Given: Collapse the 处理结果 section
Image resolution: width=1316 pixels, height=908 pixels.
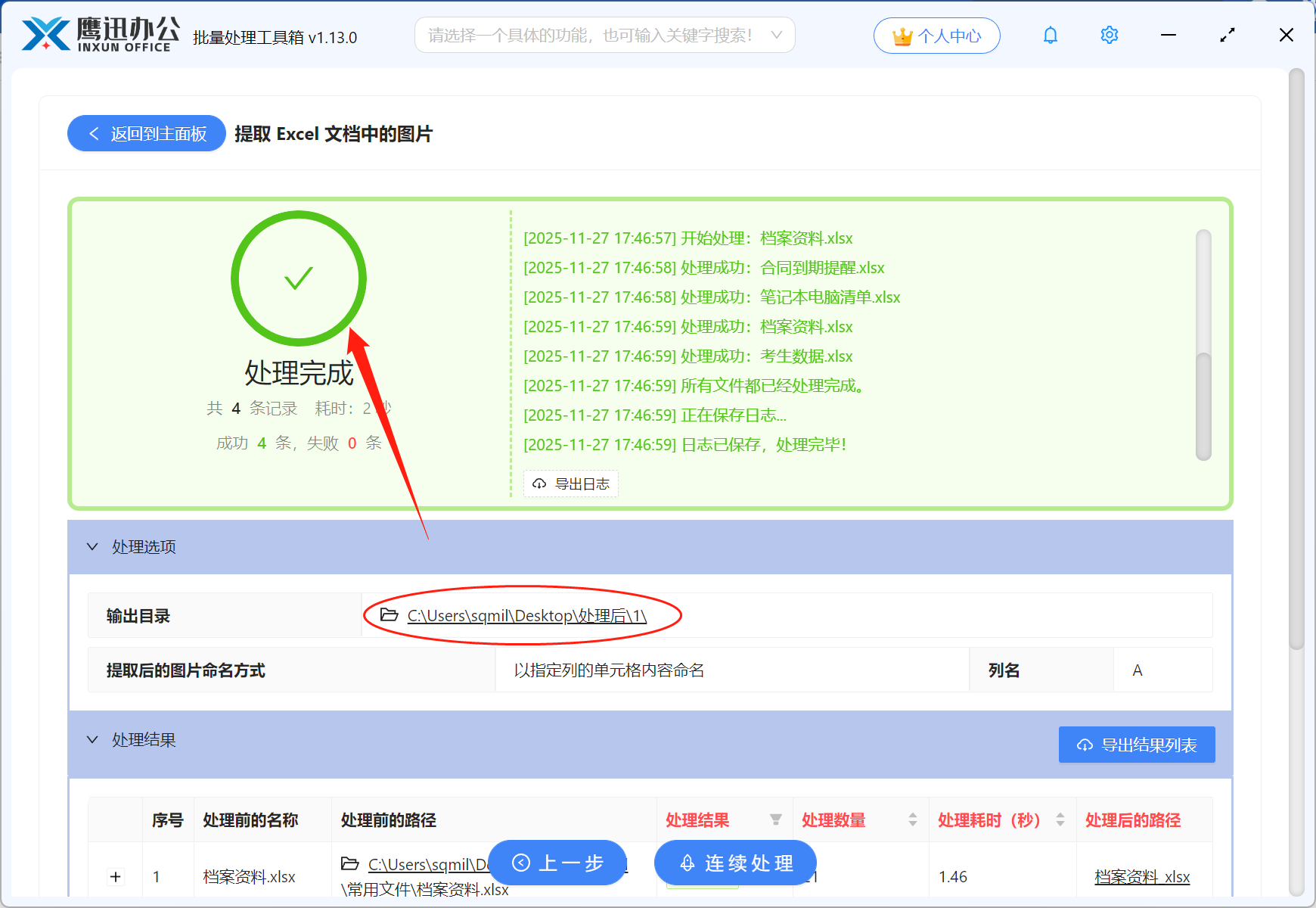Looking at the screenshot, I should (x=92, y=739).
